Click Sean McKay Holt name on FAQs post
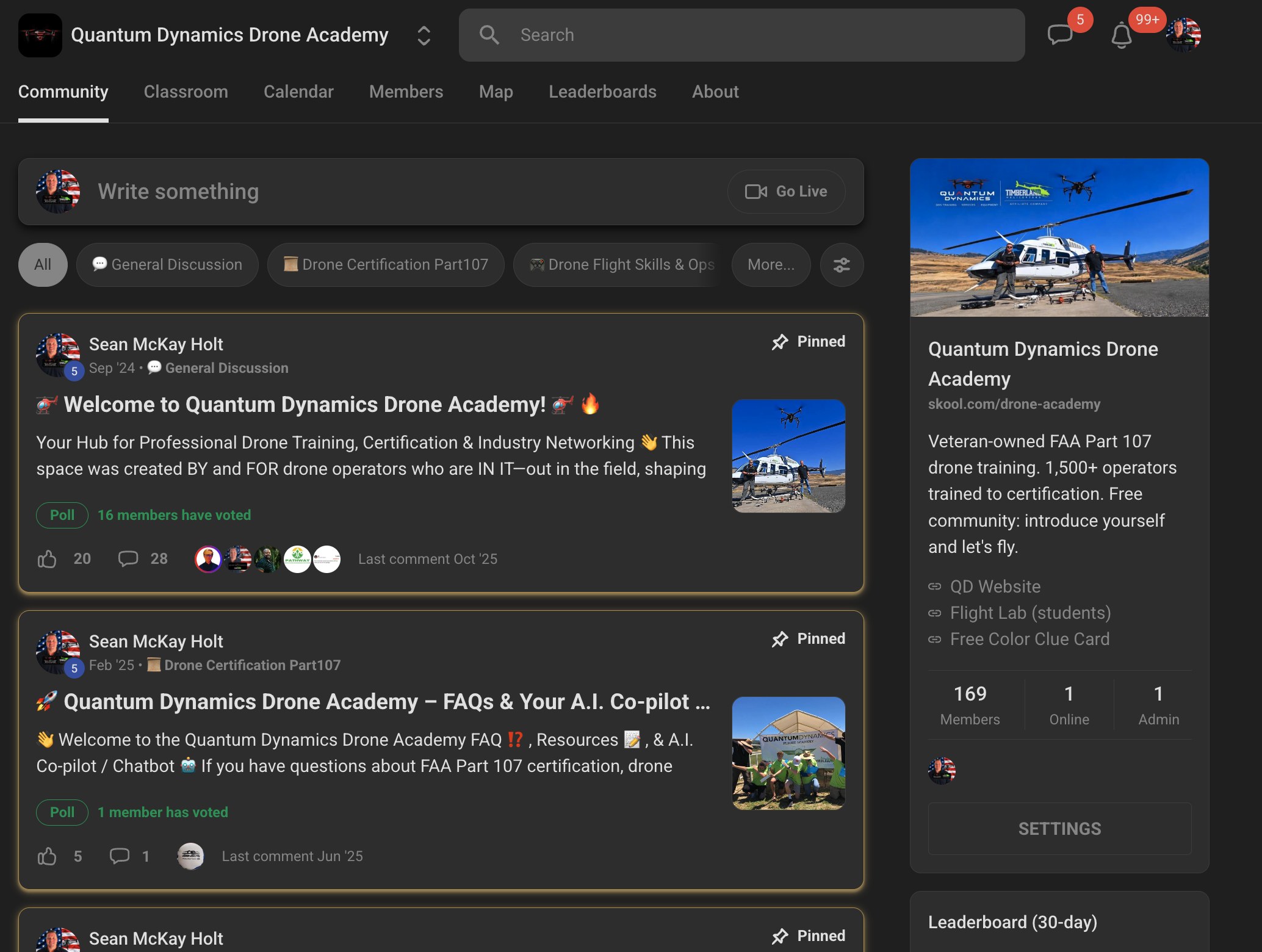 pyautogui.click(x=156, y=641)
